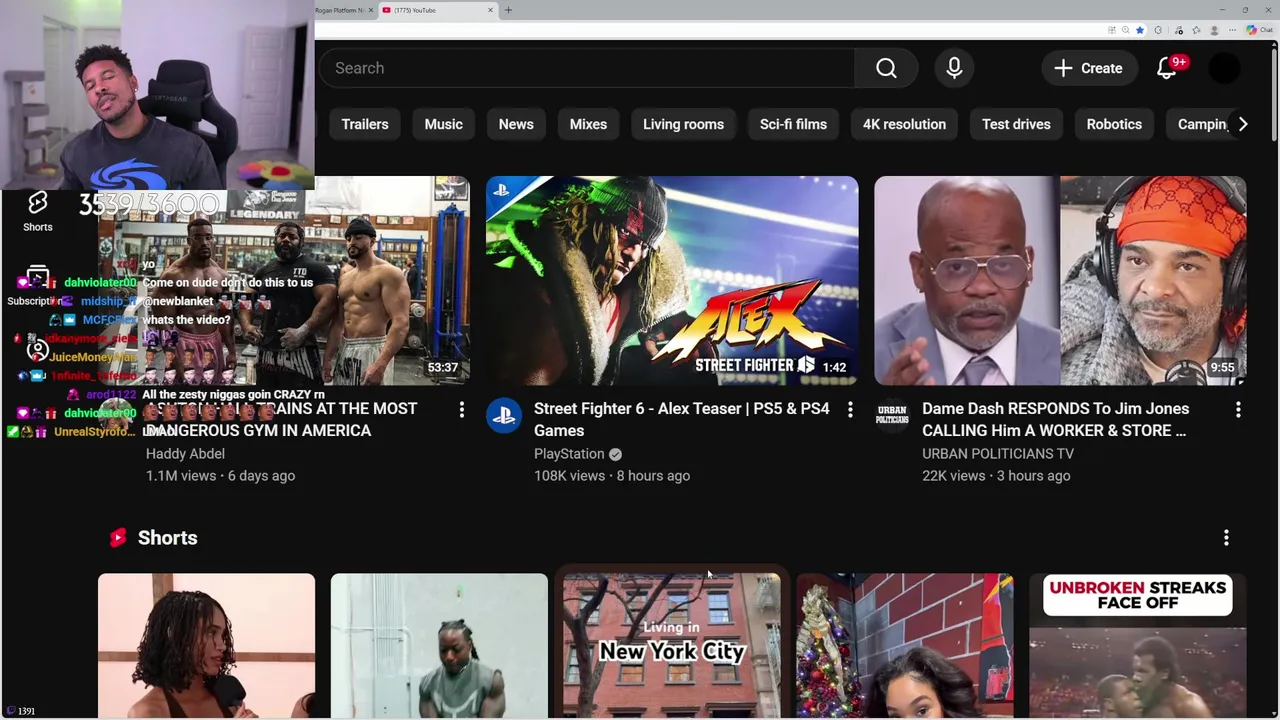Select the Music chip
Image resolution: width=1280 pixels, height=720 pixels.
tap(443, 124)
